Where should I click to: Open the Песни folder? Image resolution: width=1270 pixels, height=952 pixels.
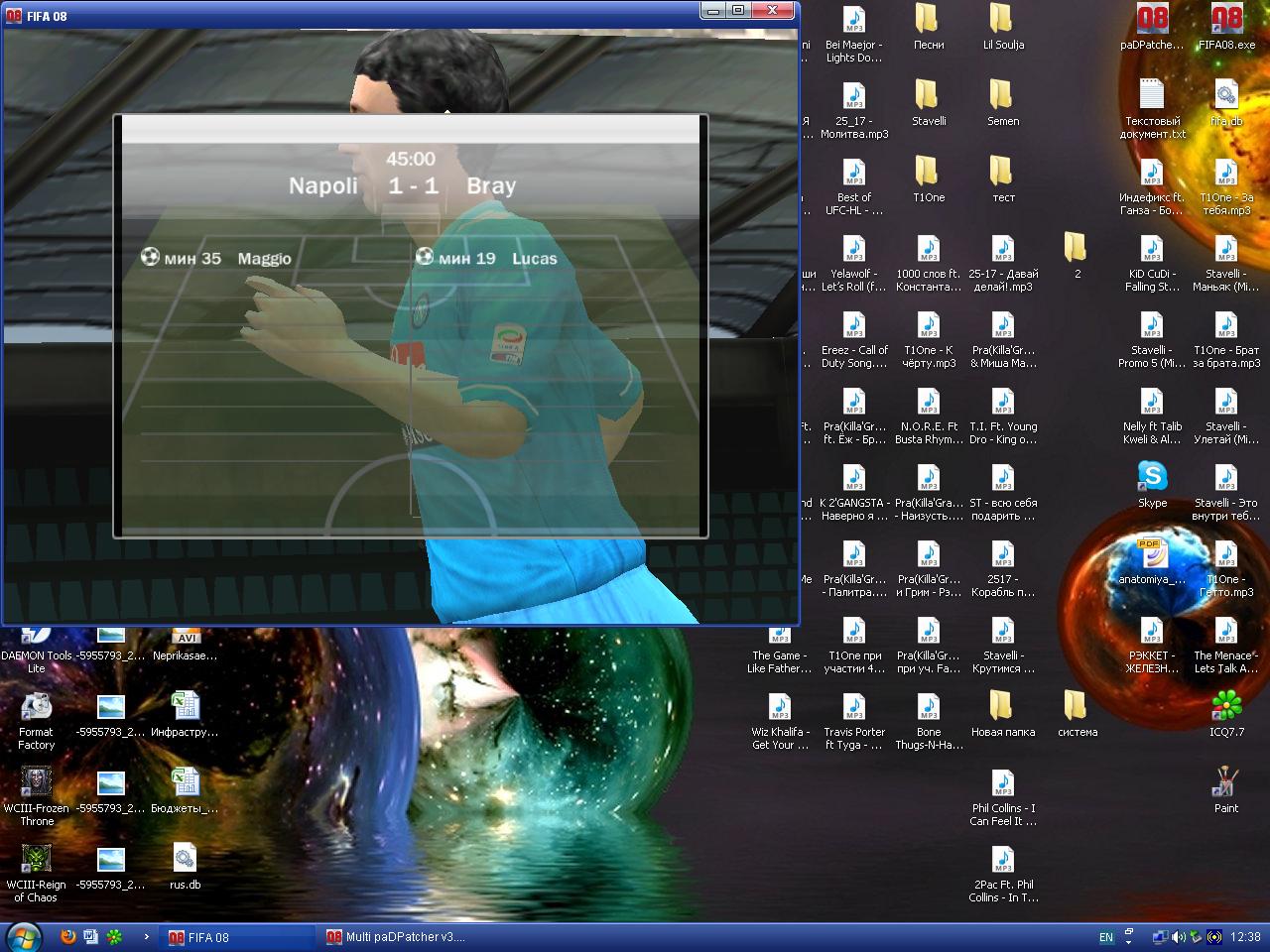tap(929, 27)
